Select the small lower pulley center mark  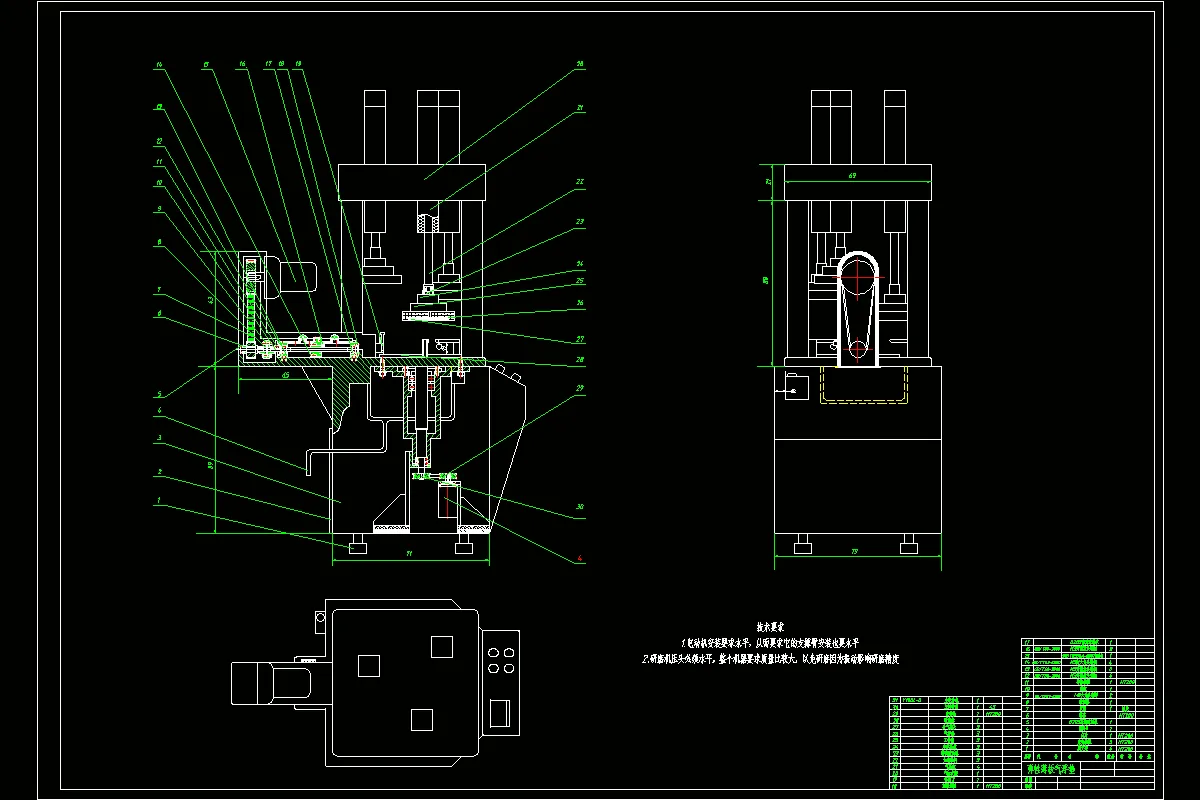(858, 349)
